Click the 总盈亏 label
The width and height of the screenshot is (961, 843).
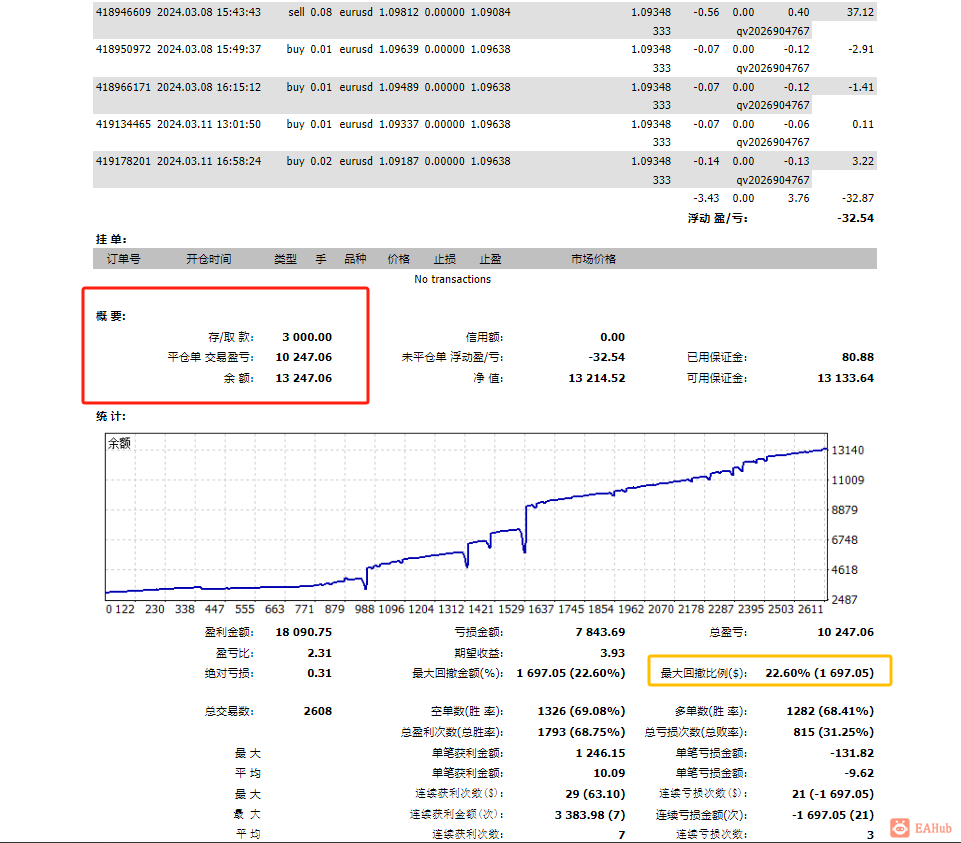pos(728,632)
